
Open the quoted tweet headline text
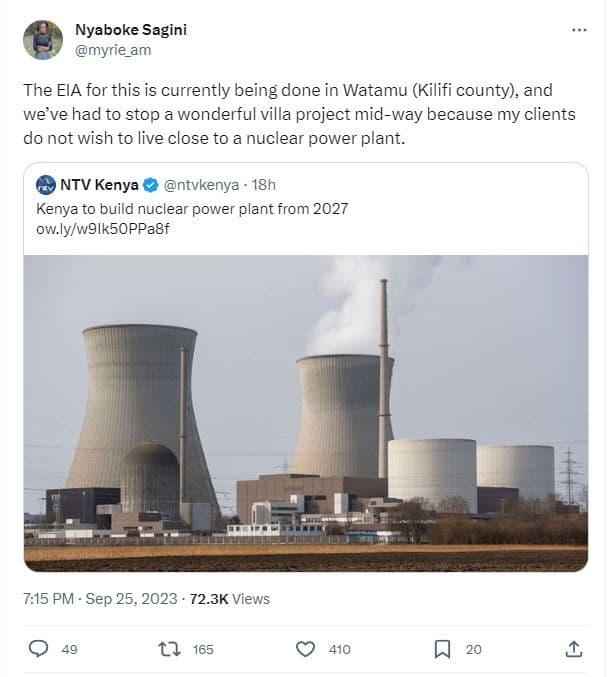point(191,209)
